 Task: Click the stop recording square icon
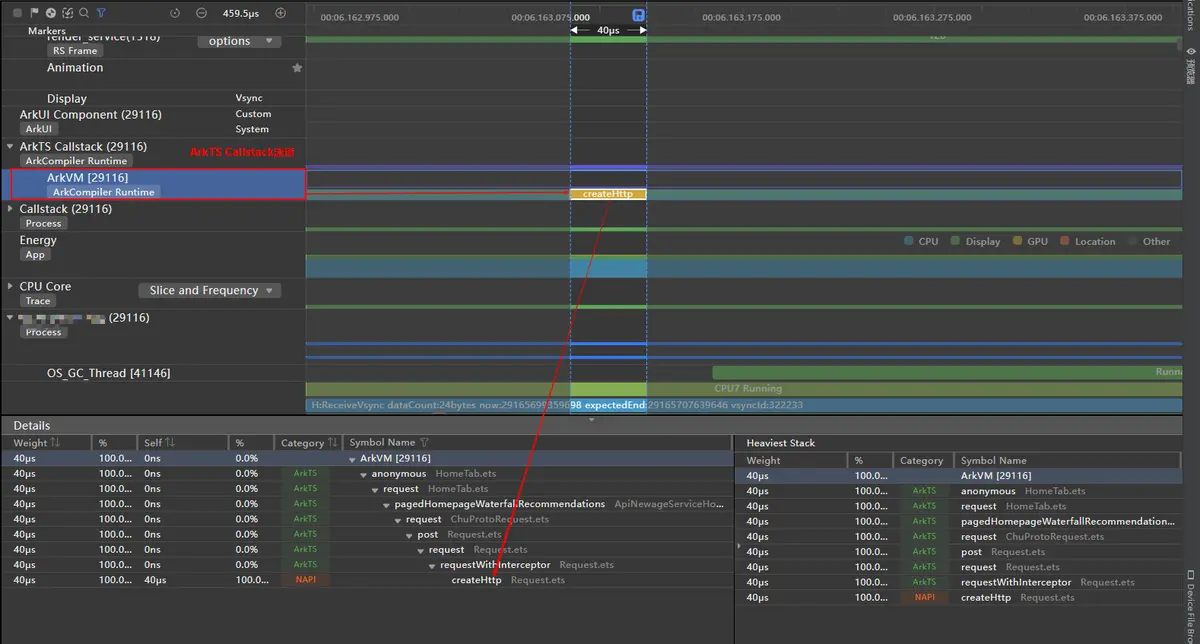pos(17,13)
